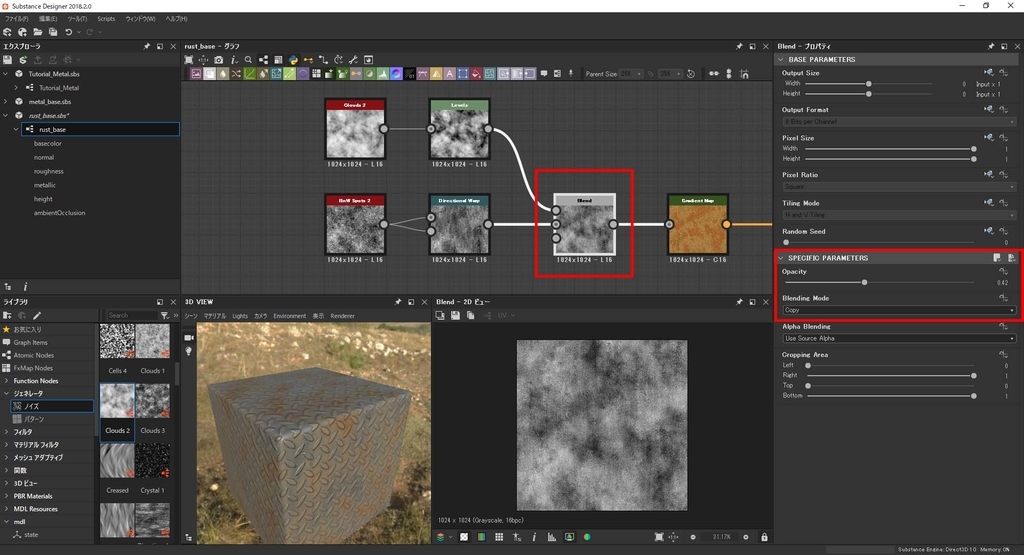Click the Text node 'A' icon
Screen dimensions: 1024x555
[x=449, y=74]
